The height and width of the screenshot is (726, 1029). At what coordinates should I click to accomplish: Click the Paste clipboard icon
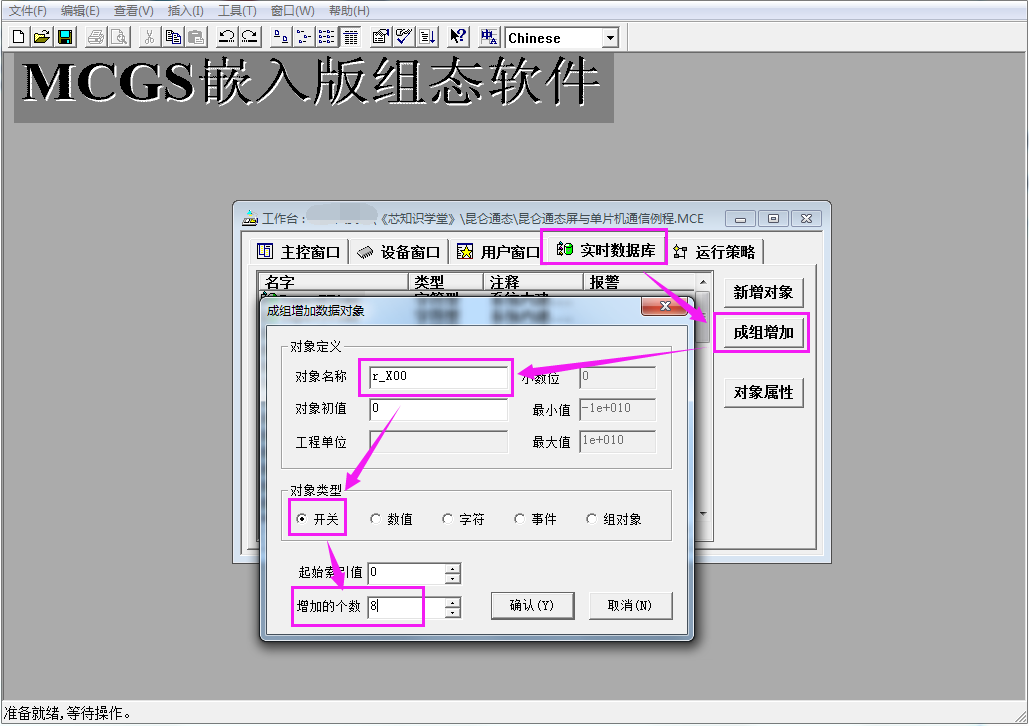tap(196, 37)
